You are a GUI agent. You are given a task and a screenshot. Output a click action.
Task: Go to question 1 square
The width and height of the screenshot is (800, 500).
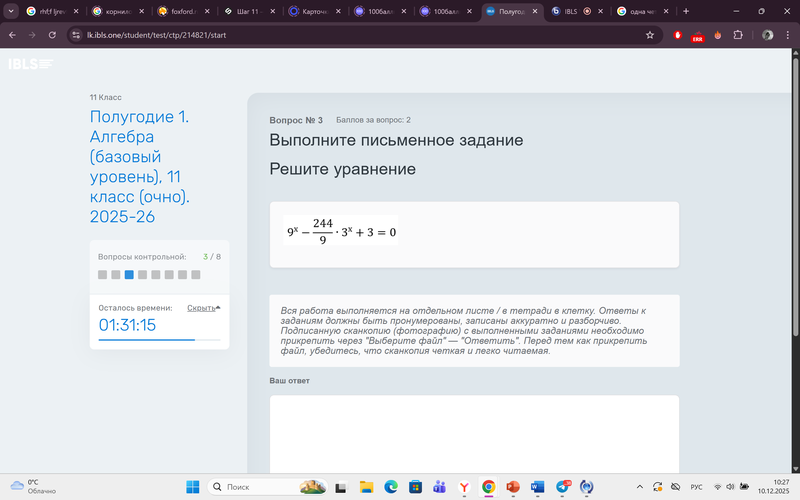coord(103,274)
